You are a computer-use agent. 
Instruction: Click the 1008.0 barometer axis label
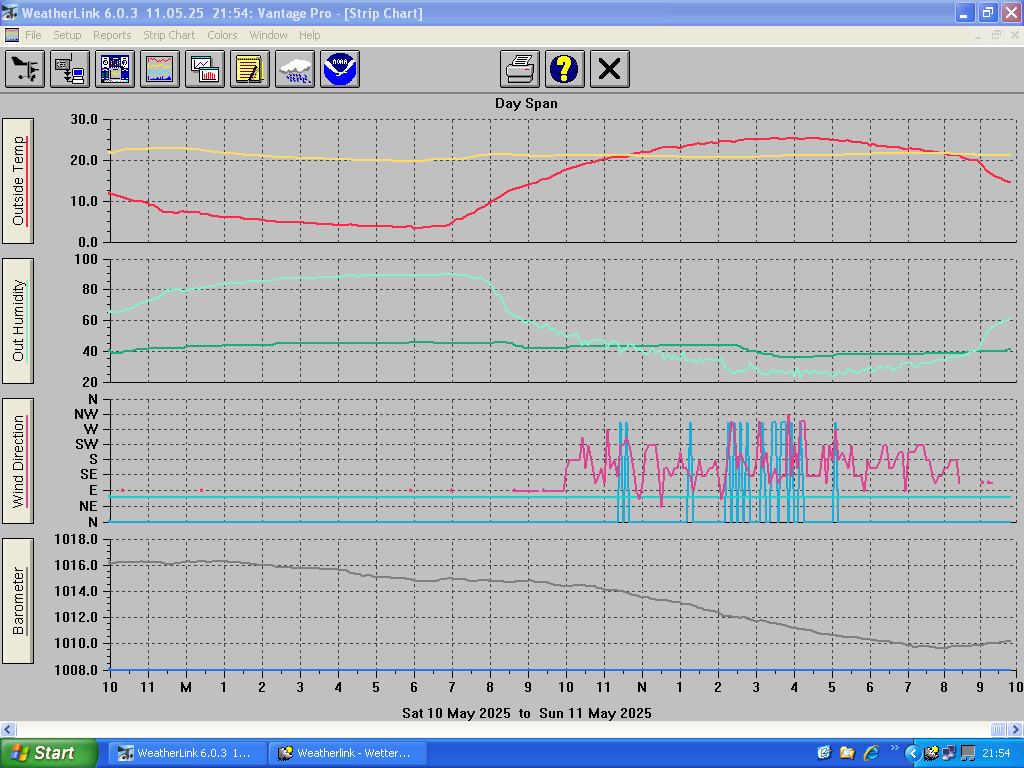pyautogui.click(x=76, y=670)
